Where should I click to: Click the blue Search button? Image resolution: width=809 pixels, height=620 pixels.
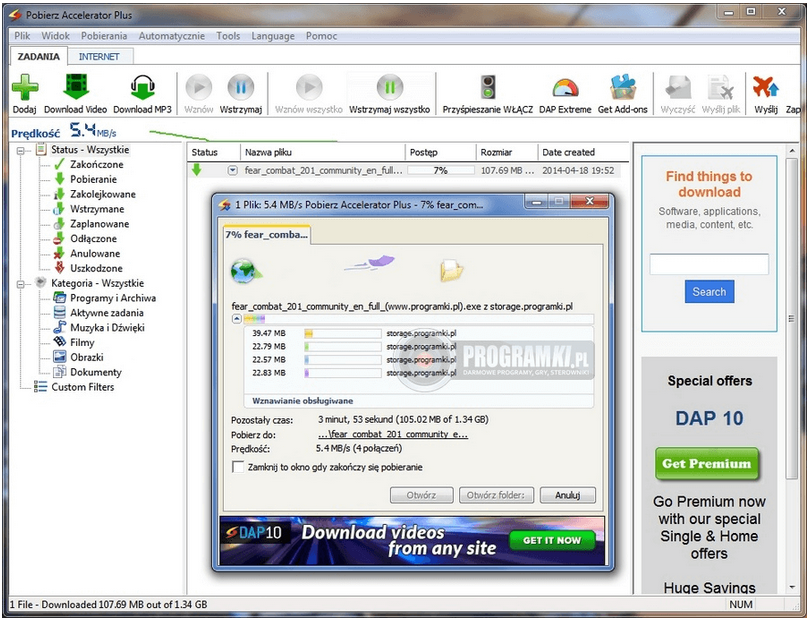click(x=709, y=292)
